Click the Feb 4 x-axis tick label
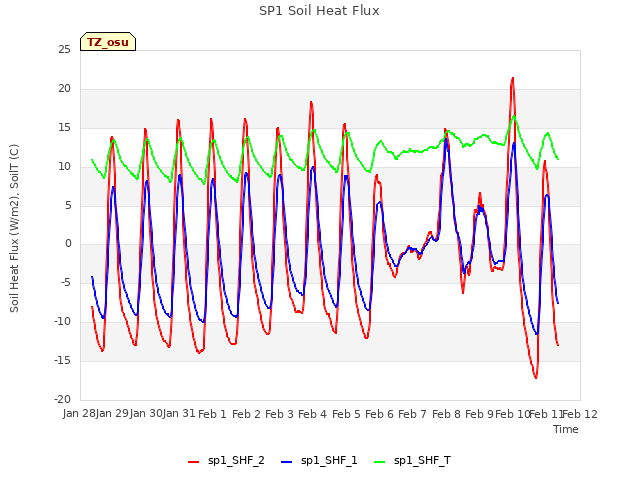Viewport: 640px width, 480px height. click(x=313, y=414)
